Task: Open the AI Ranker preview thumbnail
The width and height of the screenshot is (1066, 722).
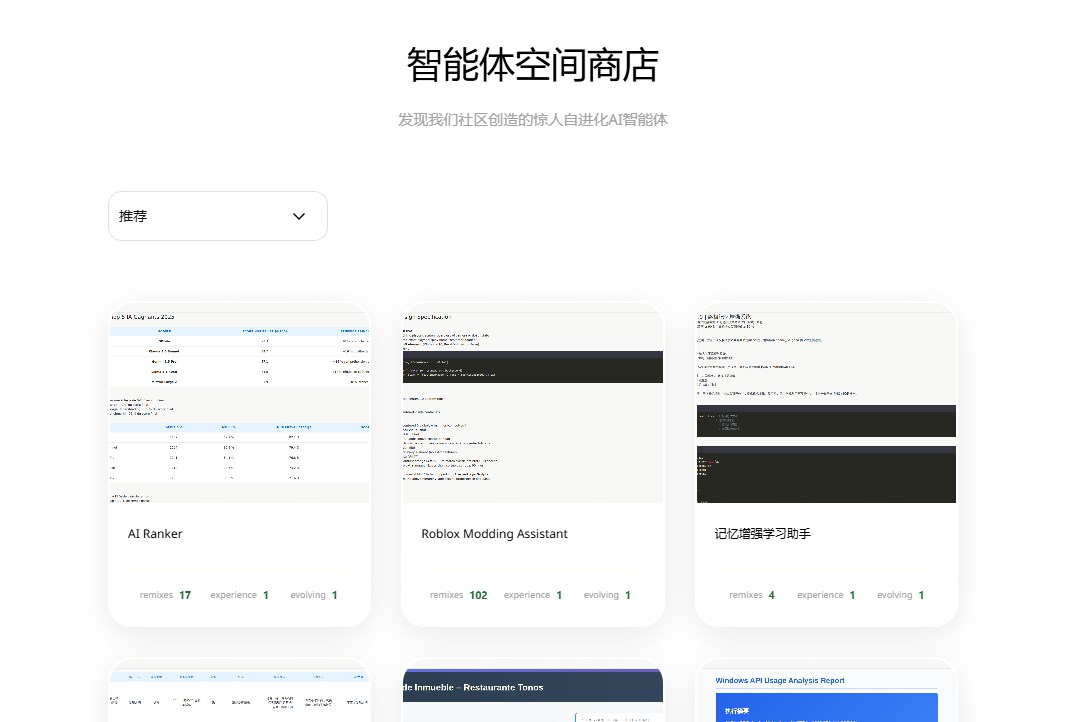Action: 239,407
